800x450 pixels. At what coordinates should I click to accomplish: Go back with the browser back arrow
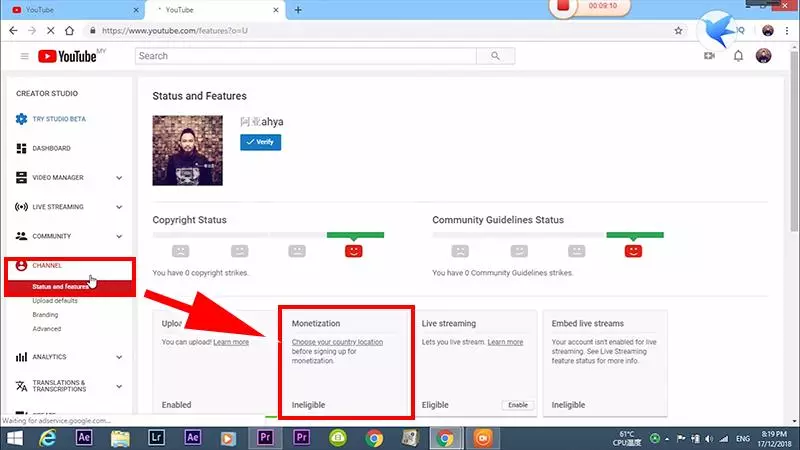click(x=13, y=31)
